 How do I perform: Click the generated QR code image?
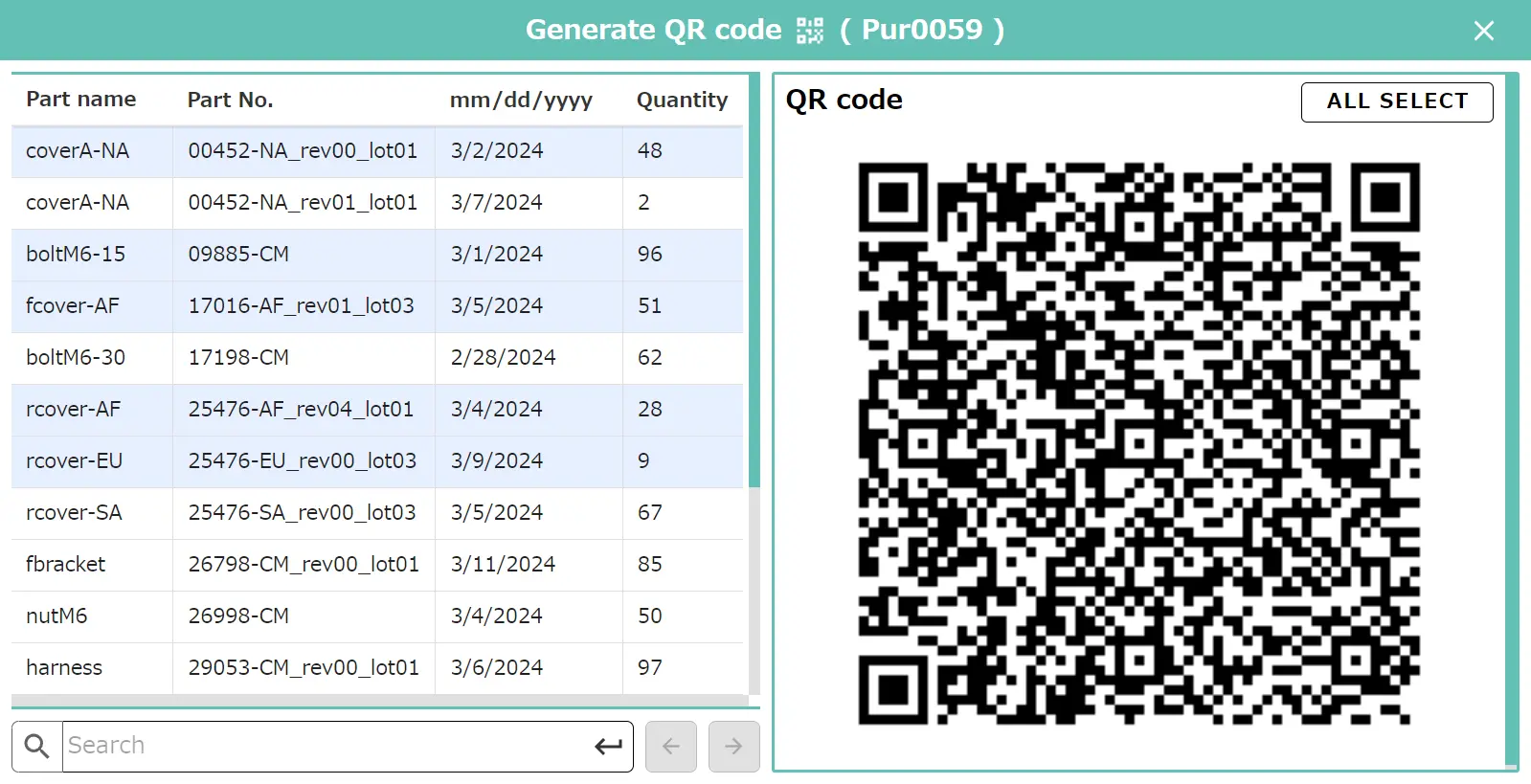(1138, 443)
